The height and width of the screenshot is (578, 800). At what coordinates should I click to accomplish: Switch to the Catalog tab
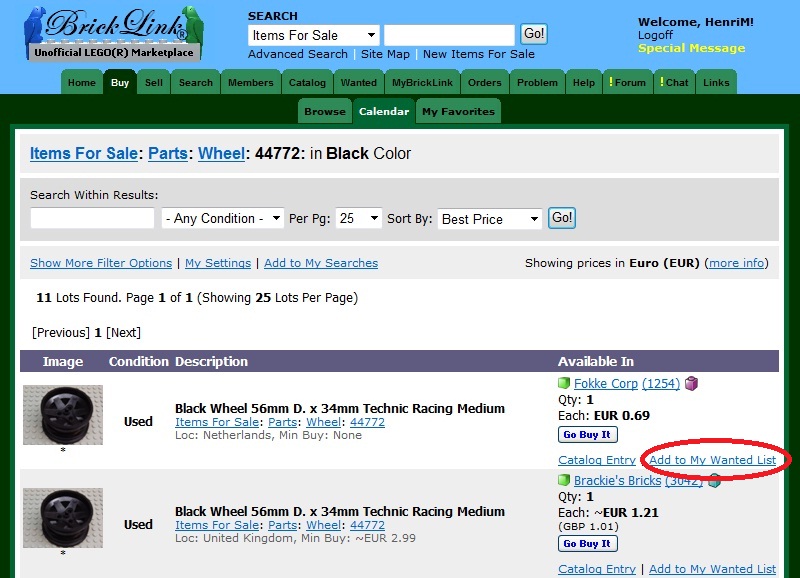[x=307, y=83]
